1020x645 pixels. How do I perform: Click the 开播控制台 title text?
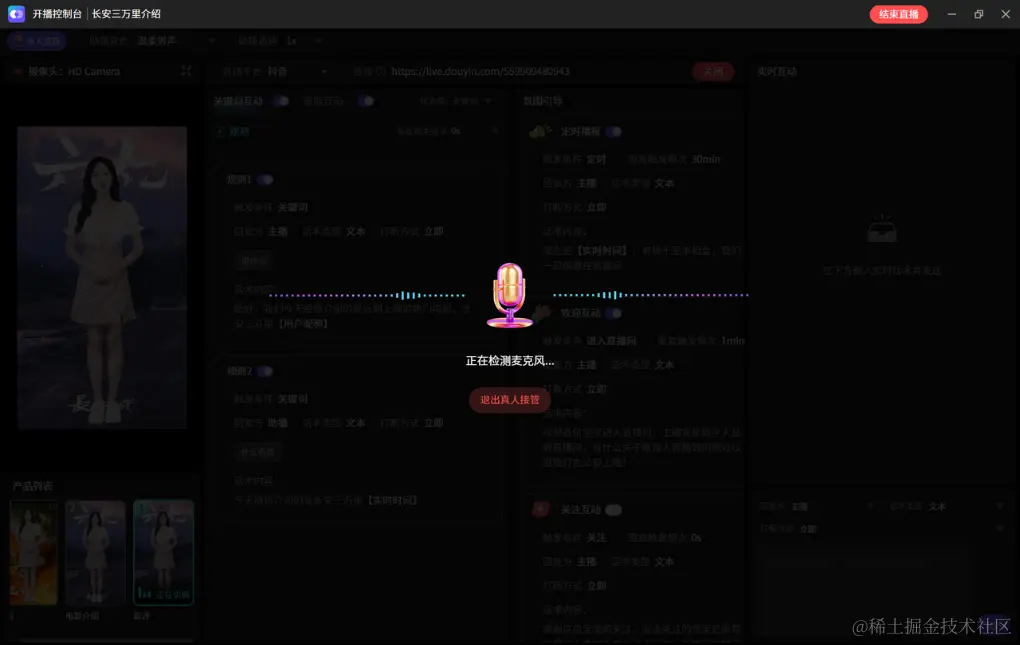click(x=57, y=14)
